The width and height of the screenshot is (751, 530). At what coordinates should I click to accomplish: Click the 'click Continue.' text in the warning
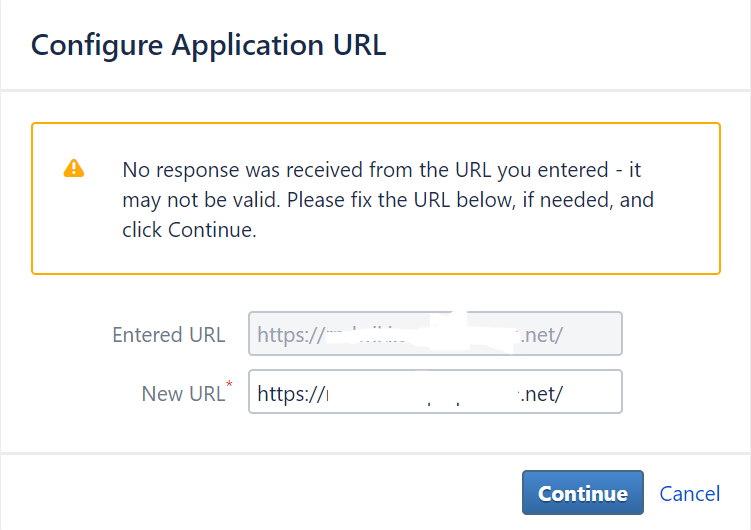click(189, 230)
